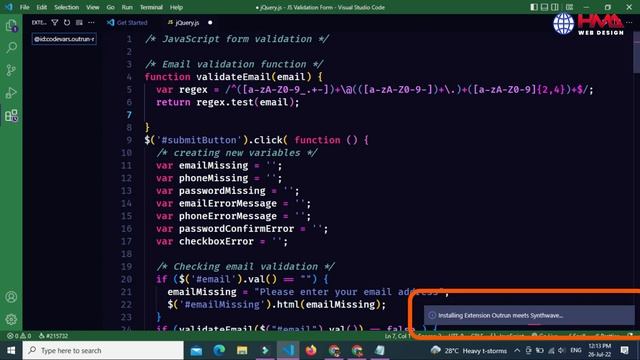640x360 pixels.
Task: Click the Visual Studio Code taskbar icon
Action: pyautogui.click(x=288, y=350)
